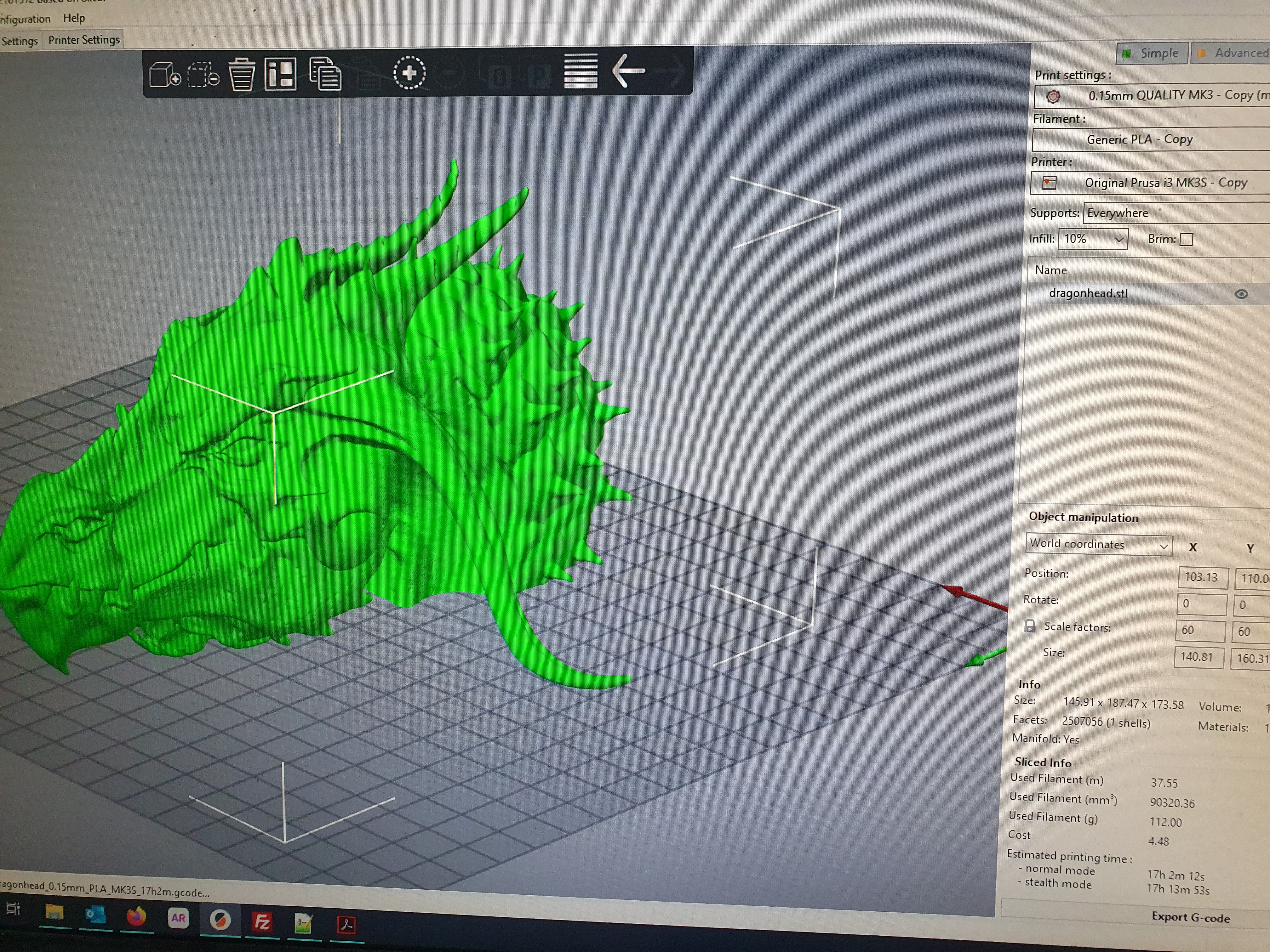Switch to Advanced mode
The height and width of the screenshot is (952, 1270).
(1230, 53)
